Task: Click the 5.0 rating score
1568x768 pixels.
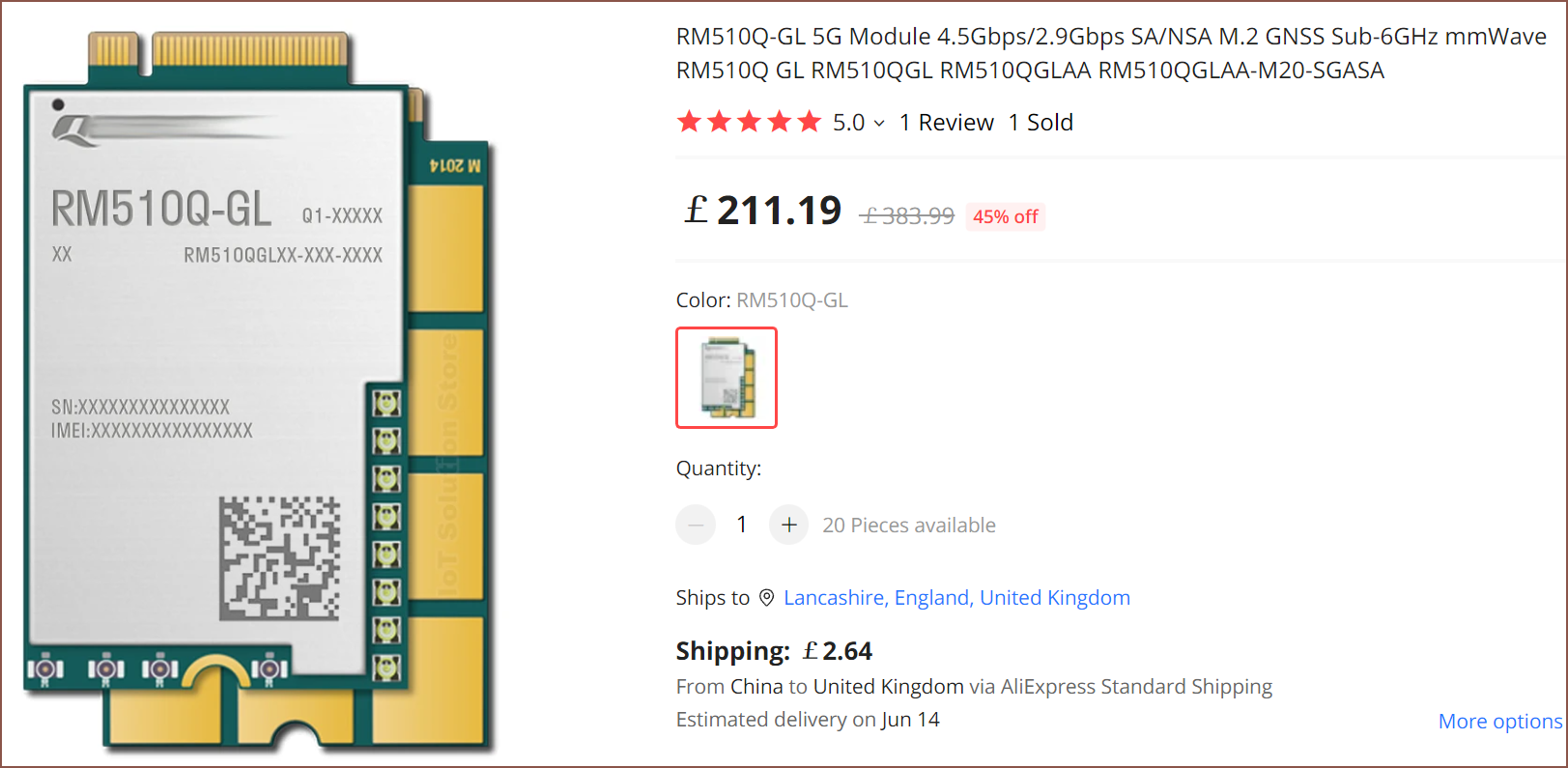Action: click(848, 123)
